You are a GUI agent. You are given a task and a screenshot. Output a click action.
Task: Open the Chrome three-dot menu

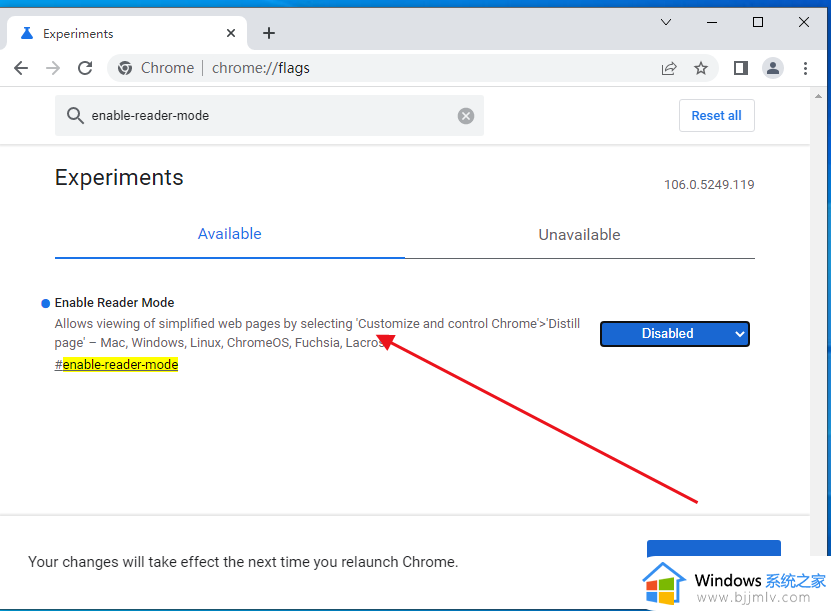[805, 68]
